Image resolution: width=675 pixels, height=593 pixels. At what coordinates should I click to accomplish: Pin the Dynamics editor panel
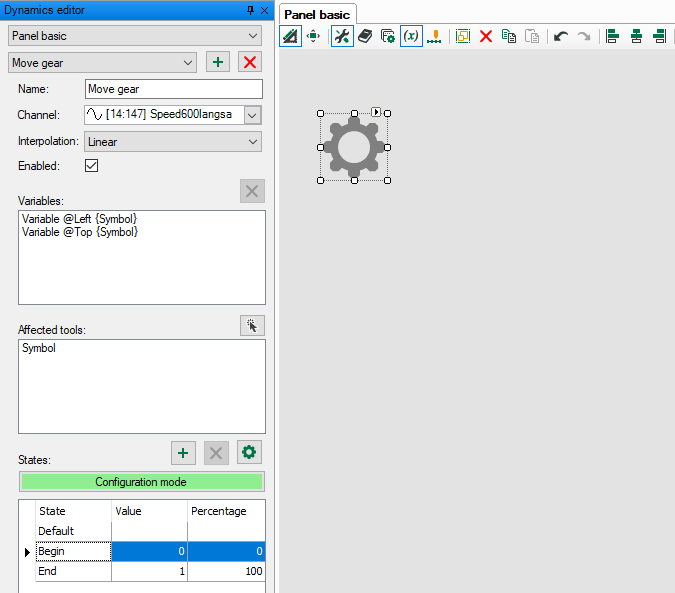(250, 10)
